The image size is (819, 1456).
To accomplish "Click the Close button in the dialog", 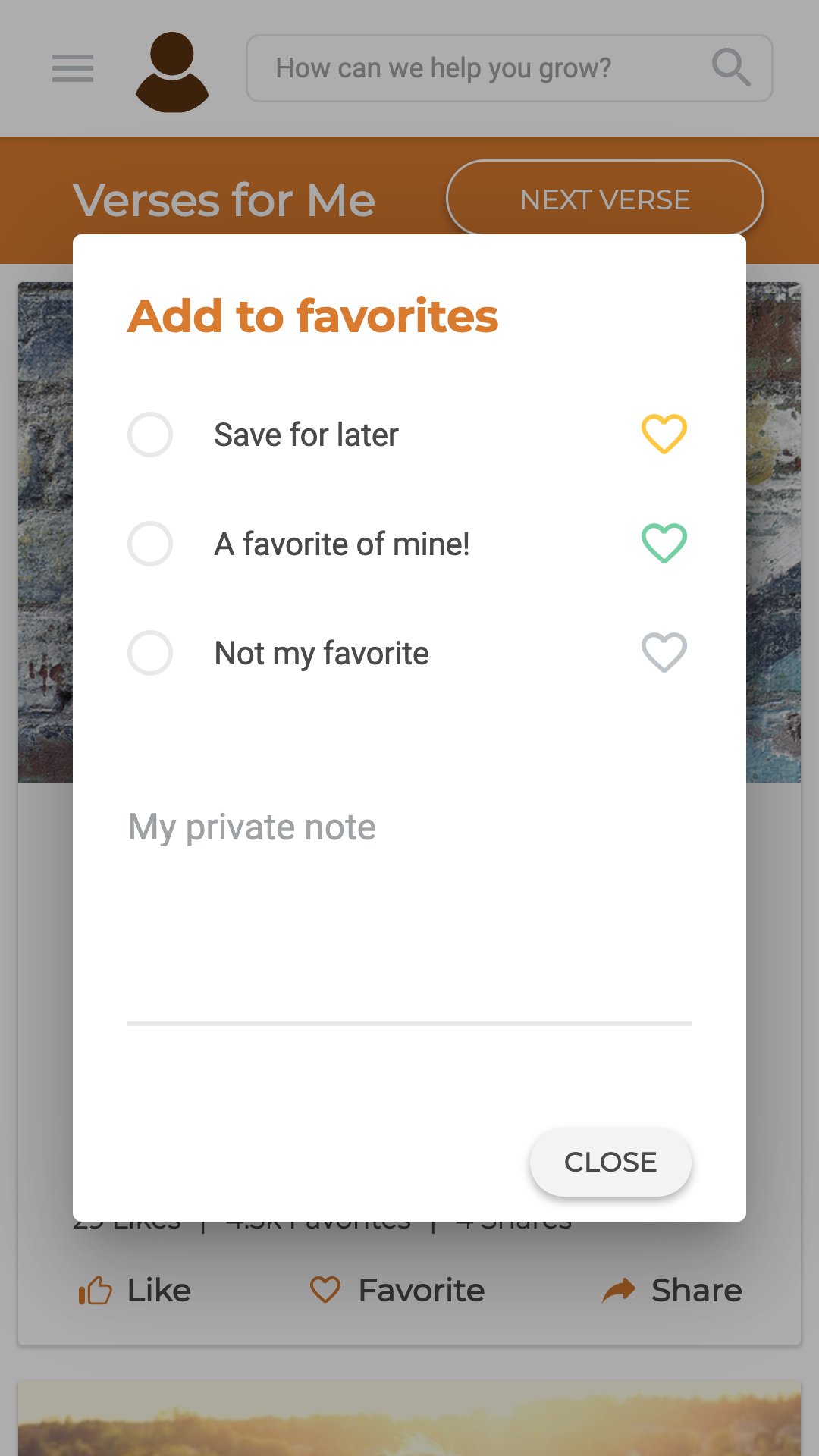I will point(610,1163).
